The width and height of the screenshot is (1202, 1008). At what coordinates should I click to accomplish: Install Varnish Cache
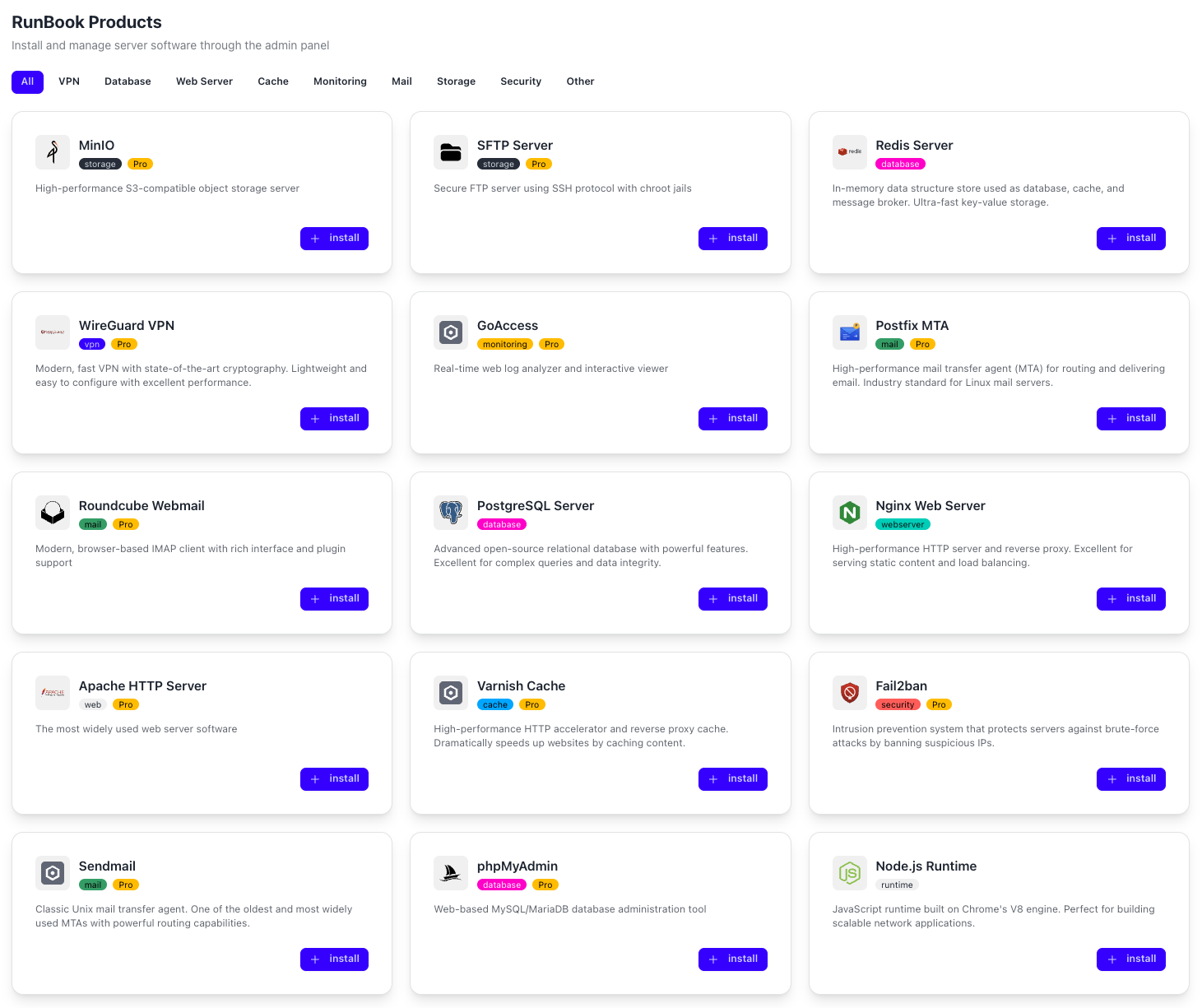(x=733, y=779)
